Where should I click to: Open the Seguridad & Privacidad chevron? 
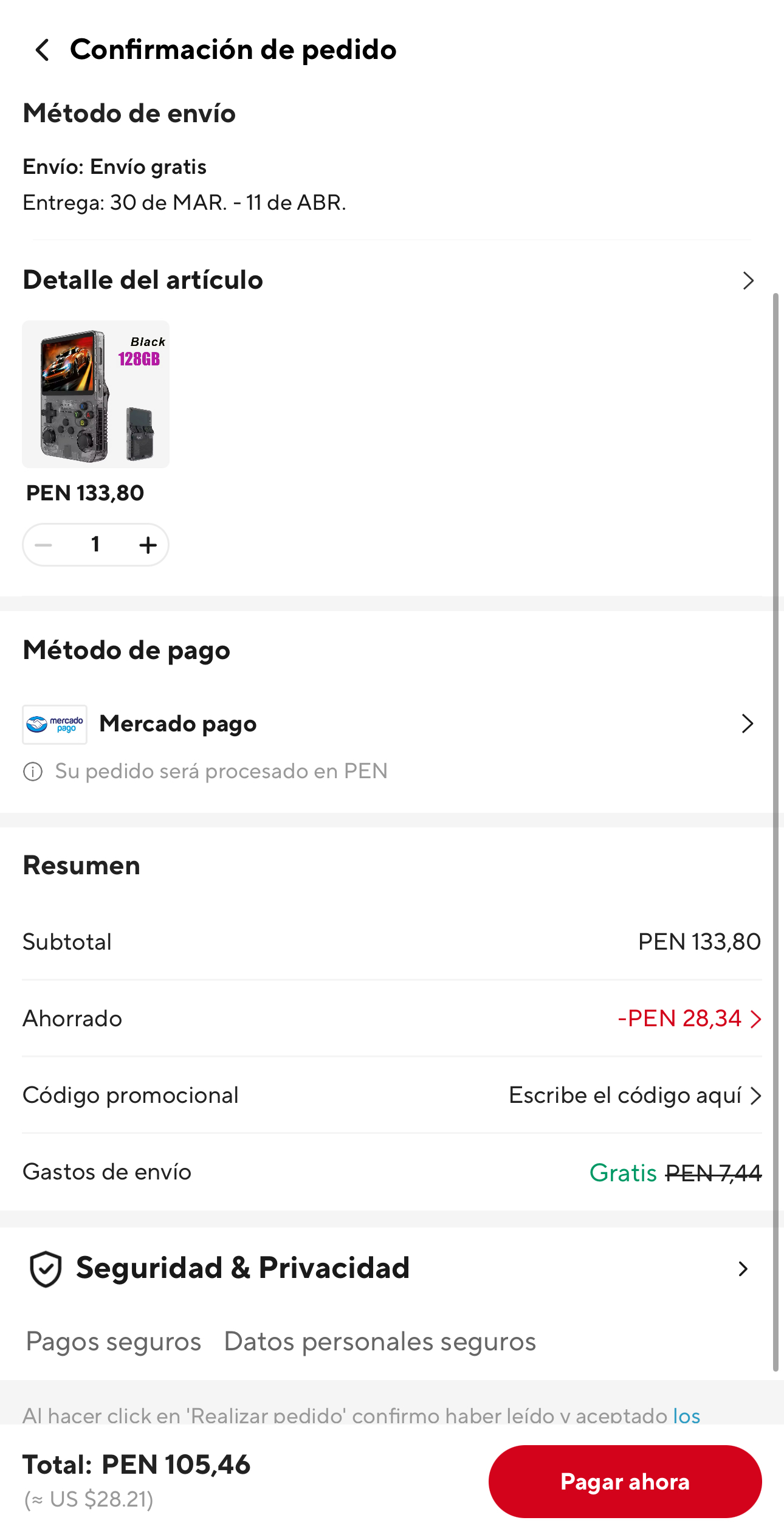point(743,1269)
